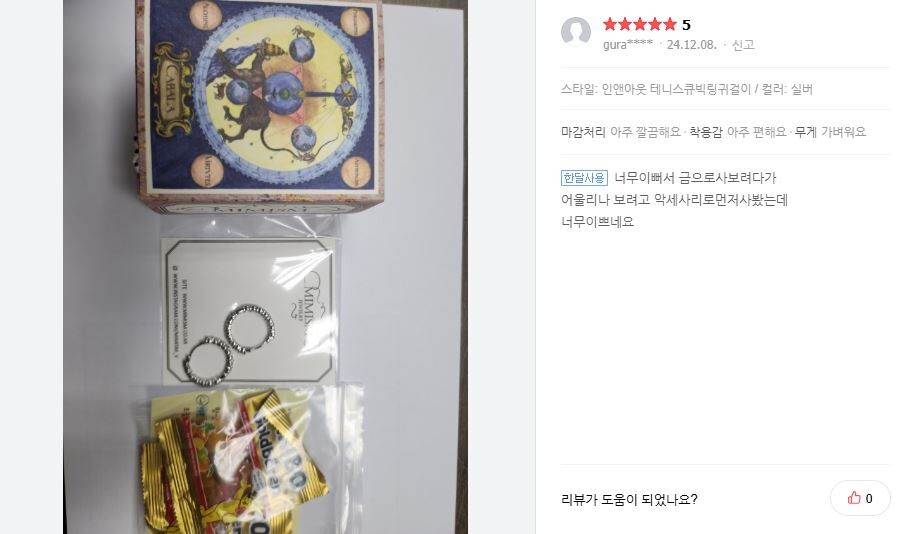Click the fifth red rating star
The image size is (914, 534).
tap(670, 24)
